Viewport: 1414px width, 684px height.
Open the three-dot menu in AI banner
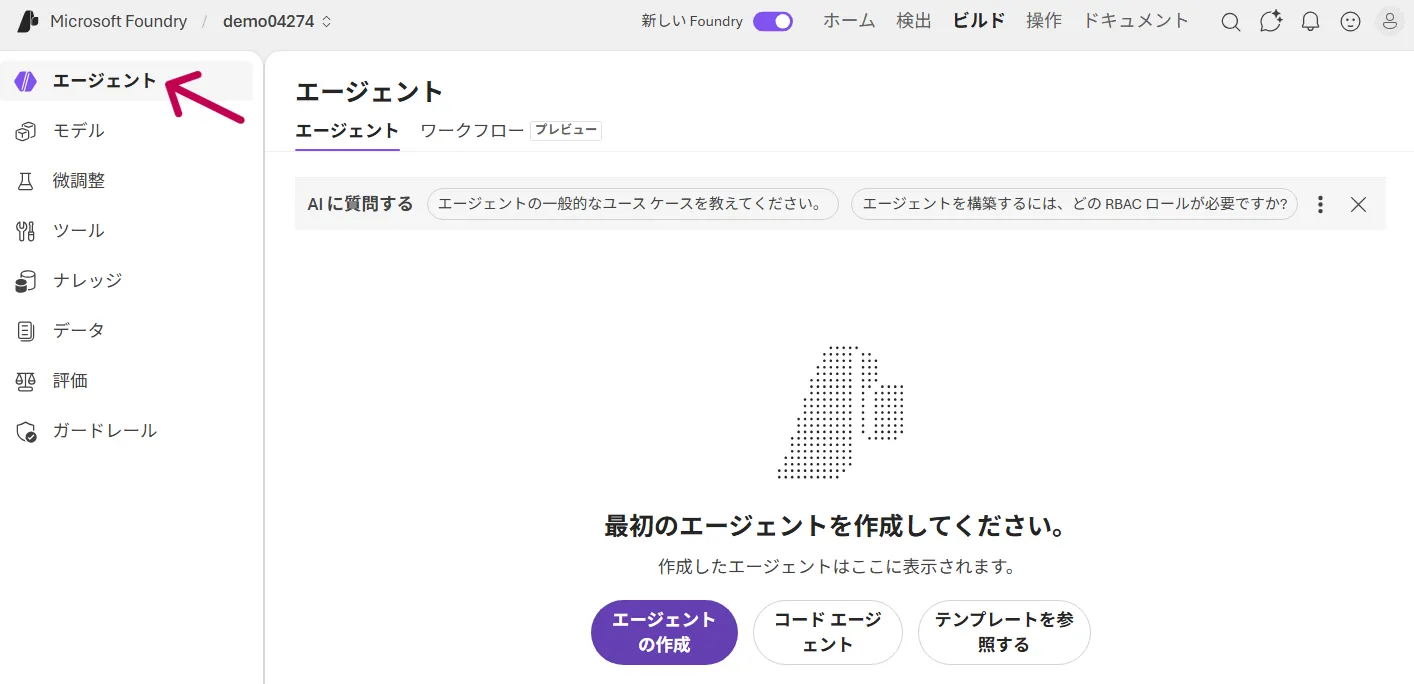click(x=1321, y=204)
